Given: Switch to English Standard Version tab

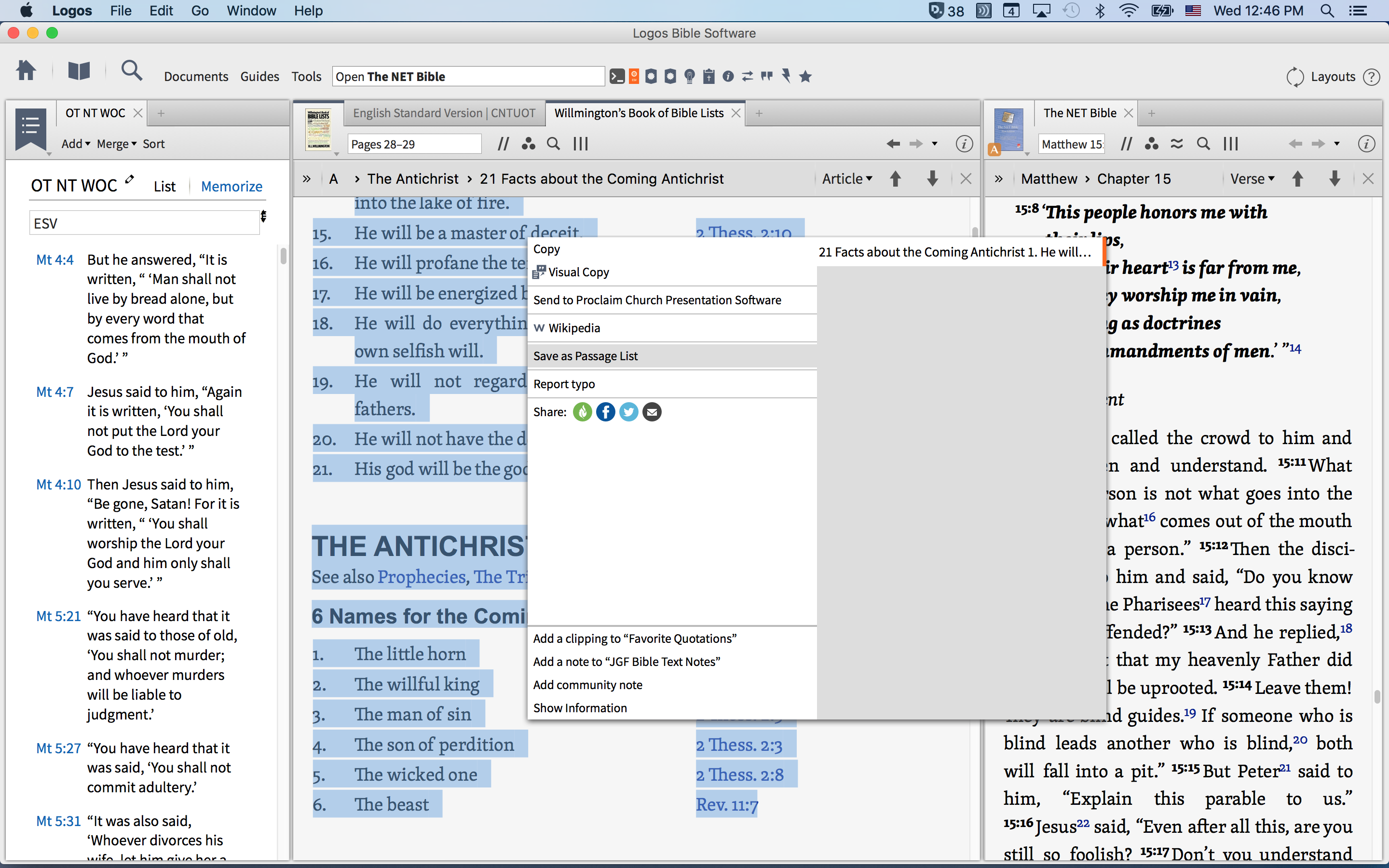Looking at the screenshot, I should [444, 113].
